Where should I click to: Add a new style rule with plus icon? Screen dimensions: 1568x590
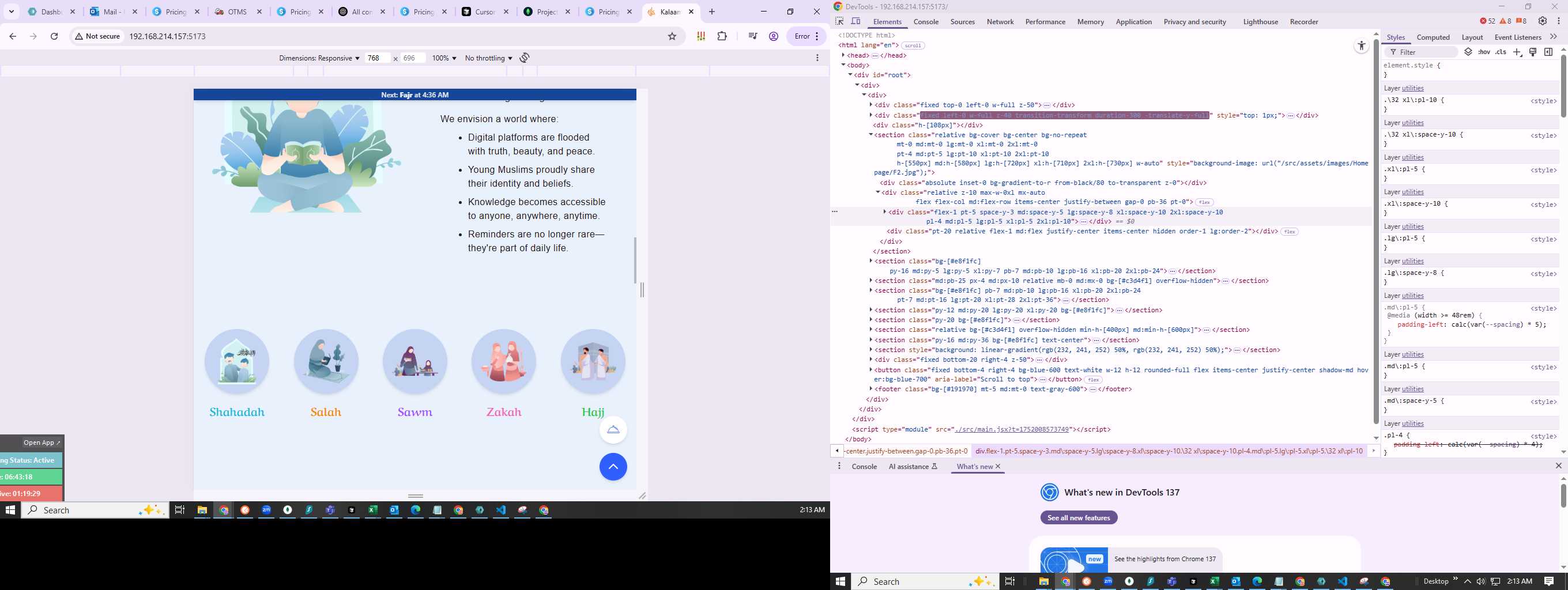pos(1517,52)
